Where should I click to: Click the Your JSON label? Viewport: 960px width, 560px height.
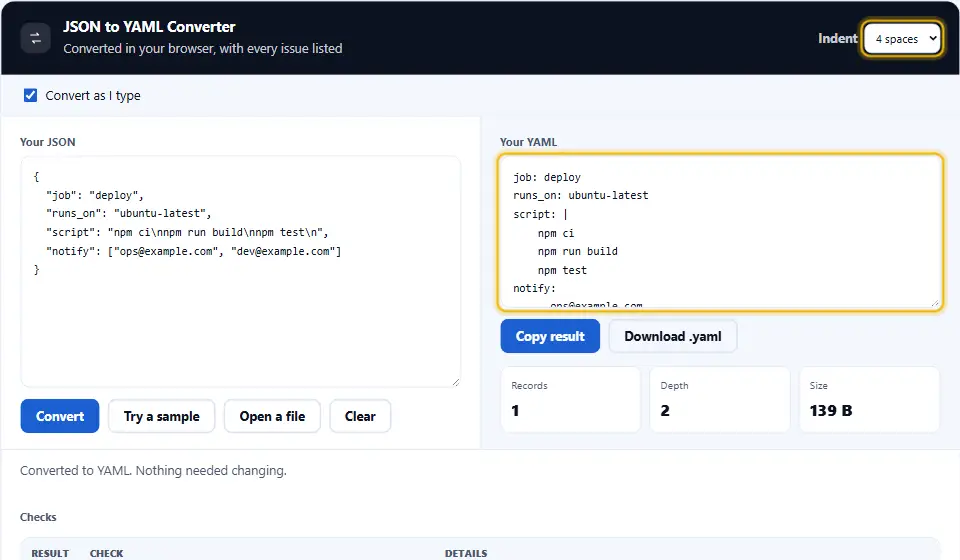coord(48,142)
